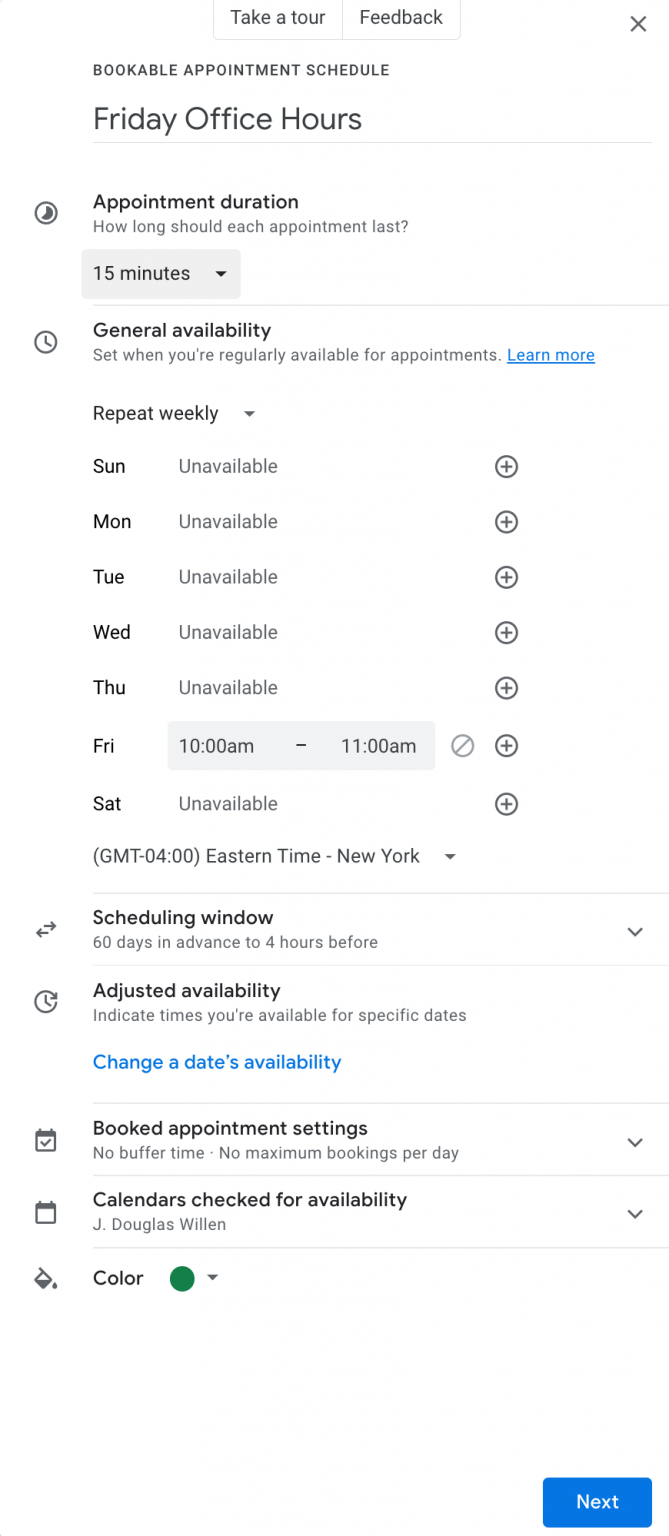Expand Booked appointment settings
The height and width of the screenshot is (1536, 669).
635,1141
